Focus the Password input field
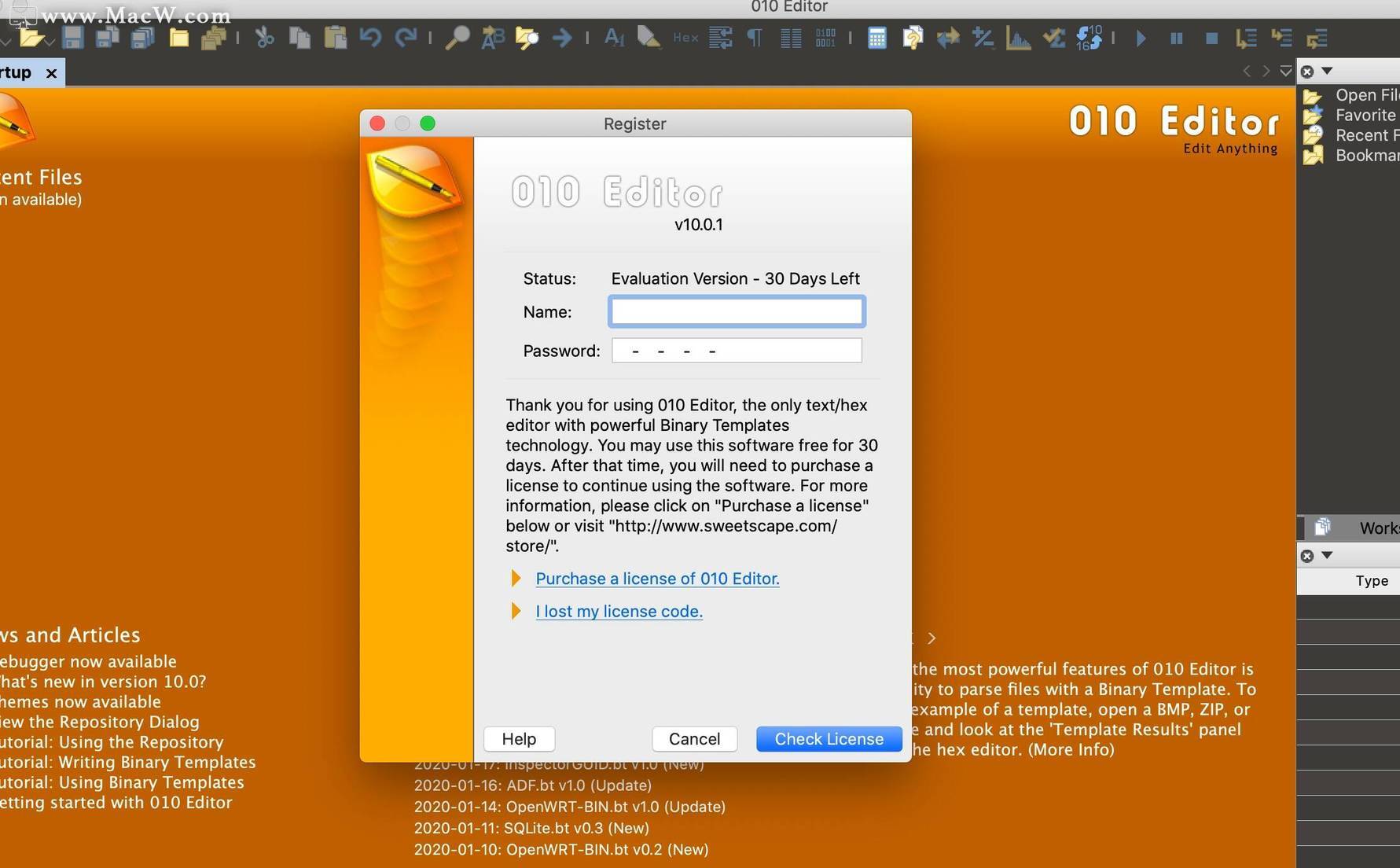The image size is (1400, 868). pyautogui.click(x=737, y=351)
